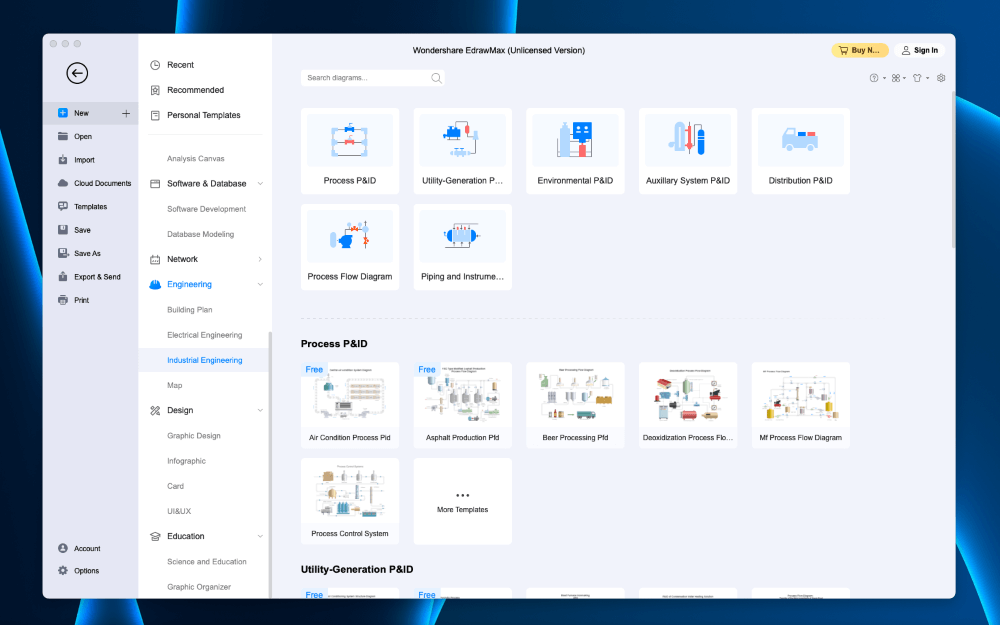The height and width of the screenshot is (625, 1000).
Task: Click the Save disk icon
Action: coord(62,230)
